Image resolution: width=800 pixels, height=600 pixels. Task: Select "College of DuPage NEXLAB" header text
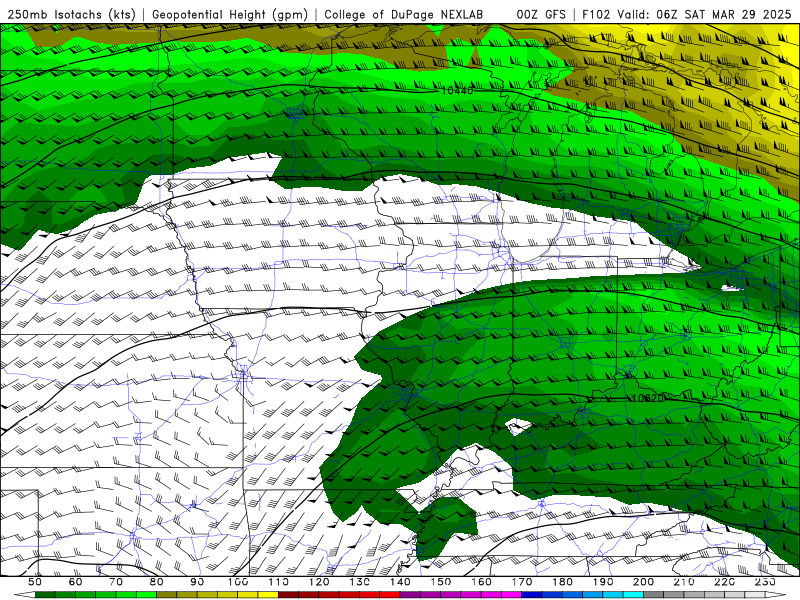[404, 14]
